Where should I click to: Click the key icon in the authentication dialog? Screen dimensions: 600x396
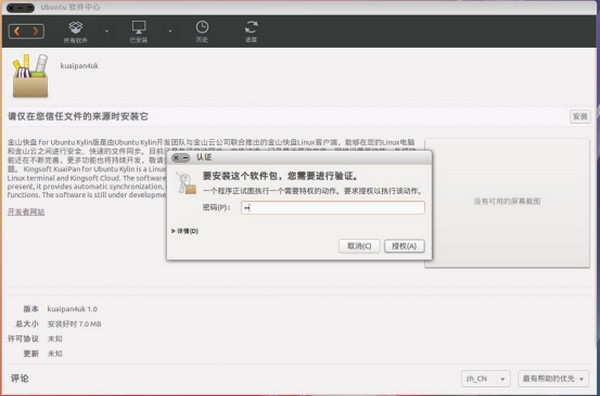[x=186, y=183]
